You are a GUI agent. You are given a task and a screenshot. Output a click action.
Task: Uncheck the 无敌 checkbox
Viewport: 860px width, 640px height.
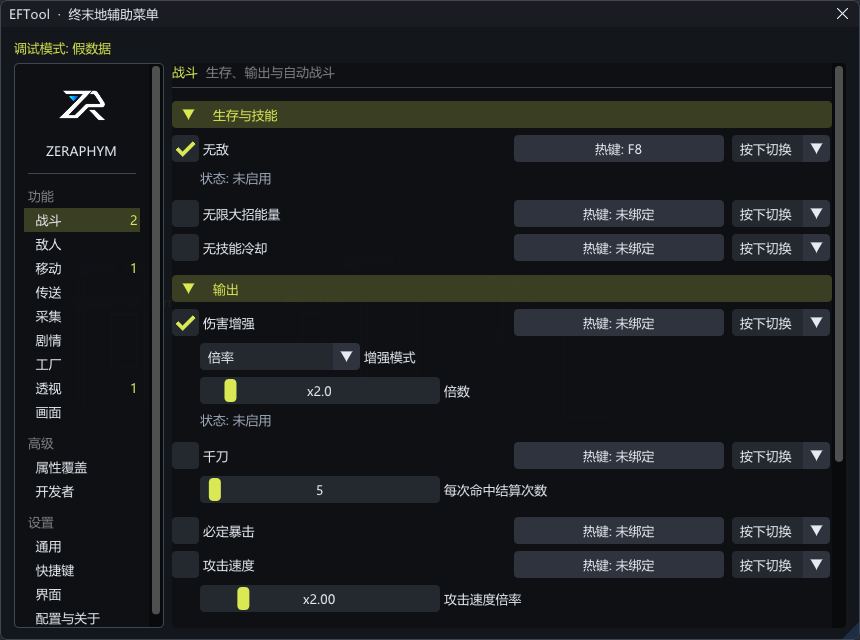tap(185, 149)
